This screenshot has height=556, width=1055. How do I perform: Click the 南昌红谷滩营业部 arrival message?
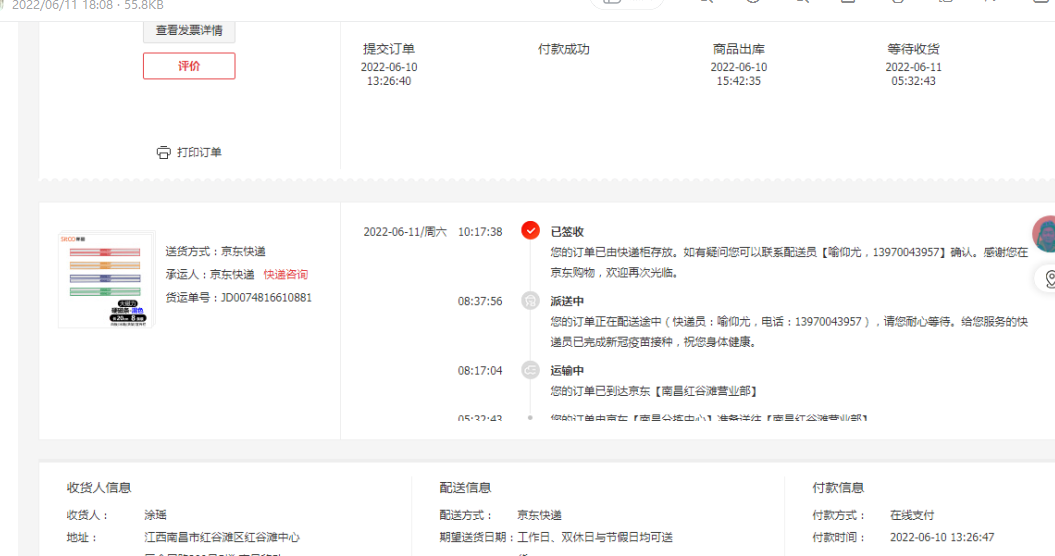click(654, 390)
